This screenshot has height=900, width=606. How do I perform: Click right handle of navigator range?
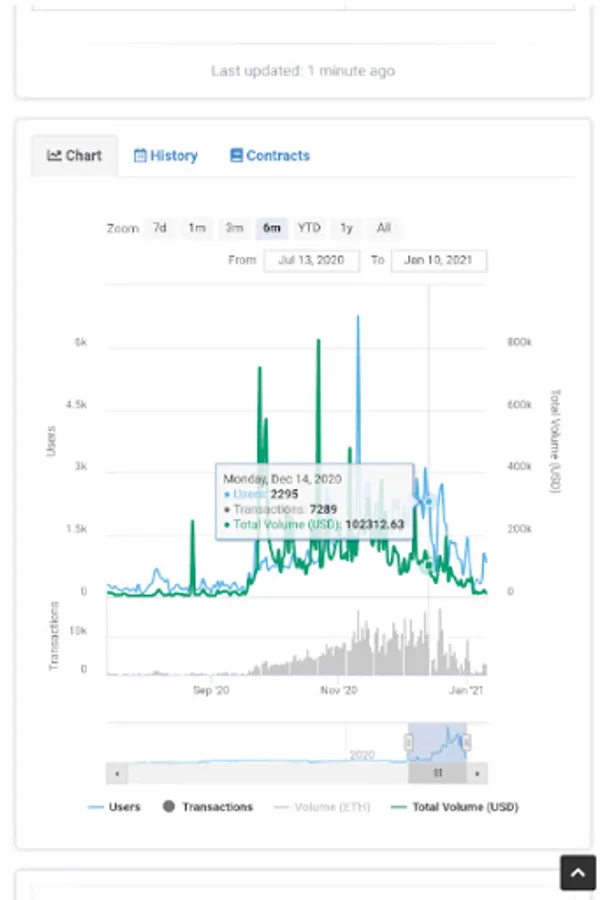[x=467, y=743]
